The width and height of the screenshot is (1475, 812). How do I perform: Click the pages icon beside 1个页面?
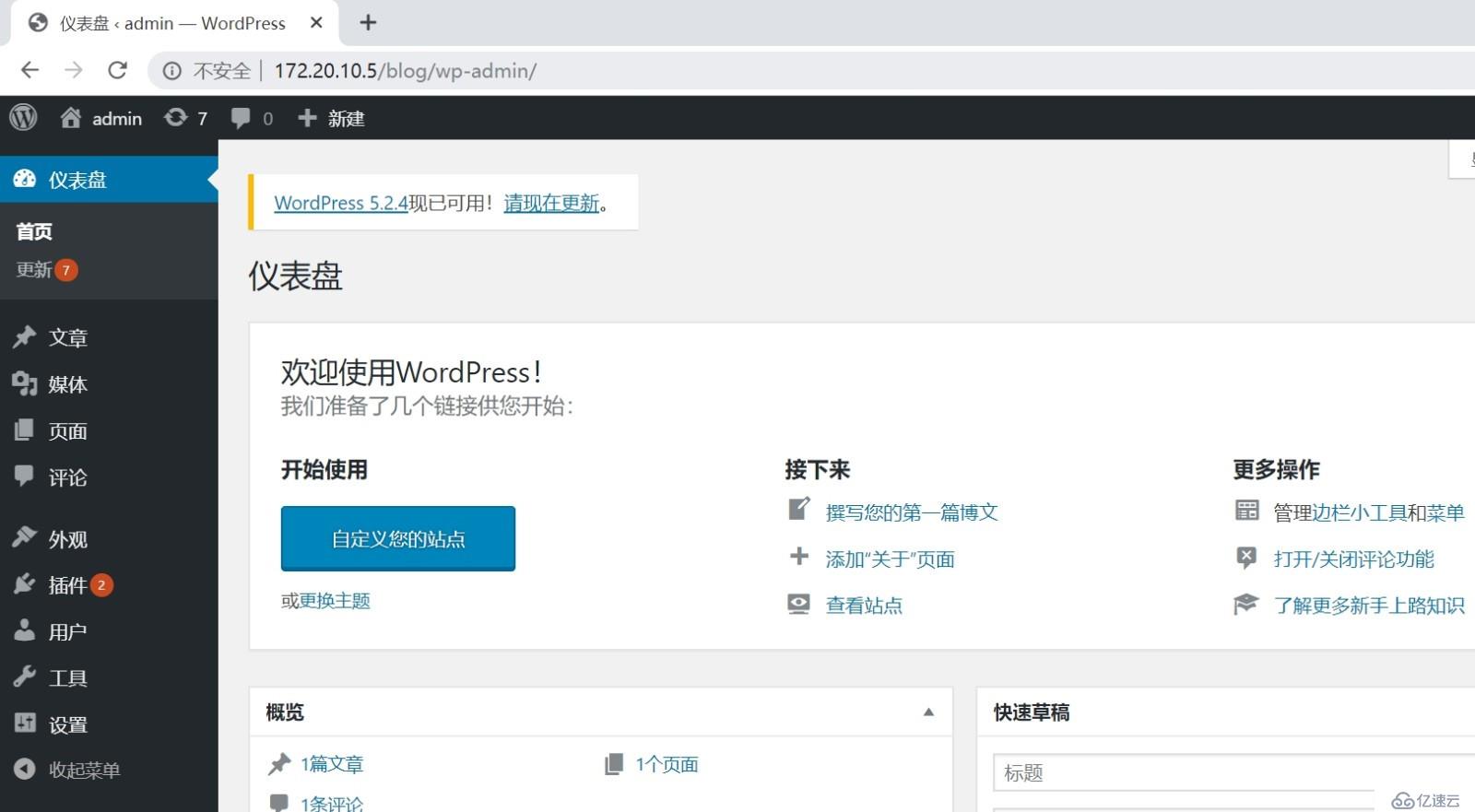pos(614,764)
